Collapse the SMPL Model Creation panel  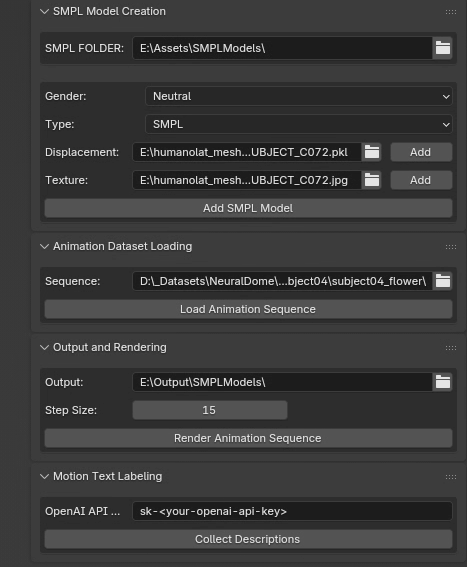(44, 12)
